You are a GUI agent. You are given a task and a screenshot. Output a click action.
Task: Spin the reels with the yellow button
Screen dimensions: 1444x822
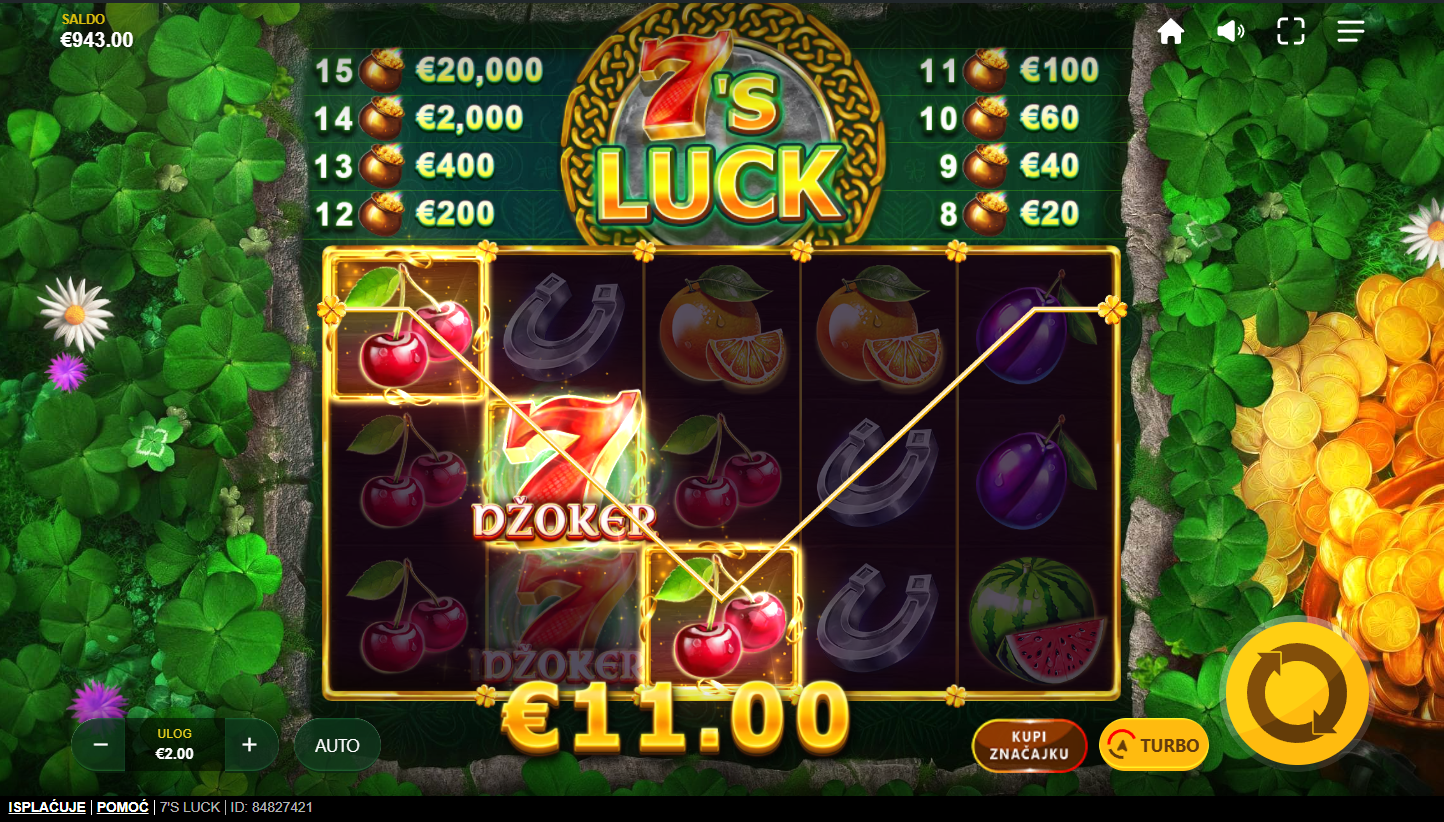click(x=1298, y=693)
